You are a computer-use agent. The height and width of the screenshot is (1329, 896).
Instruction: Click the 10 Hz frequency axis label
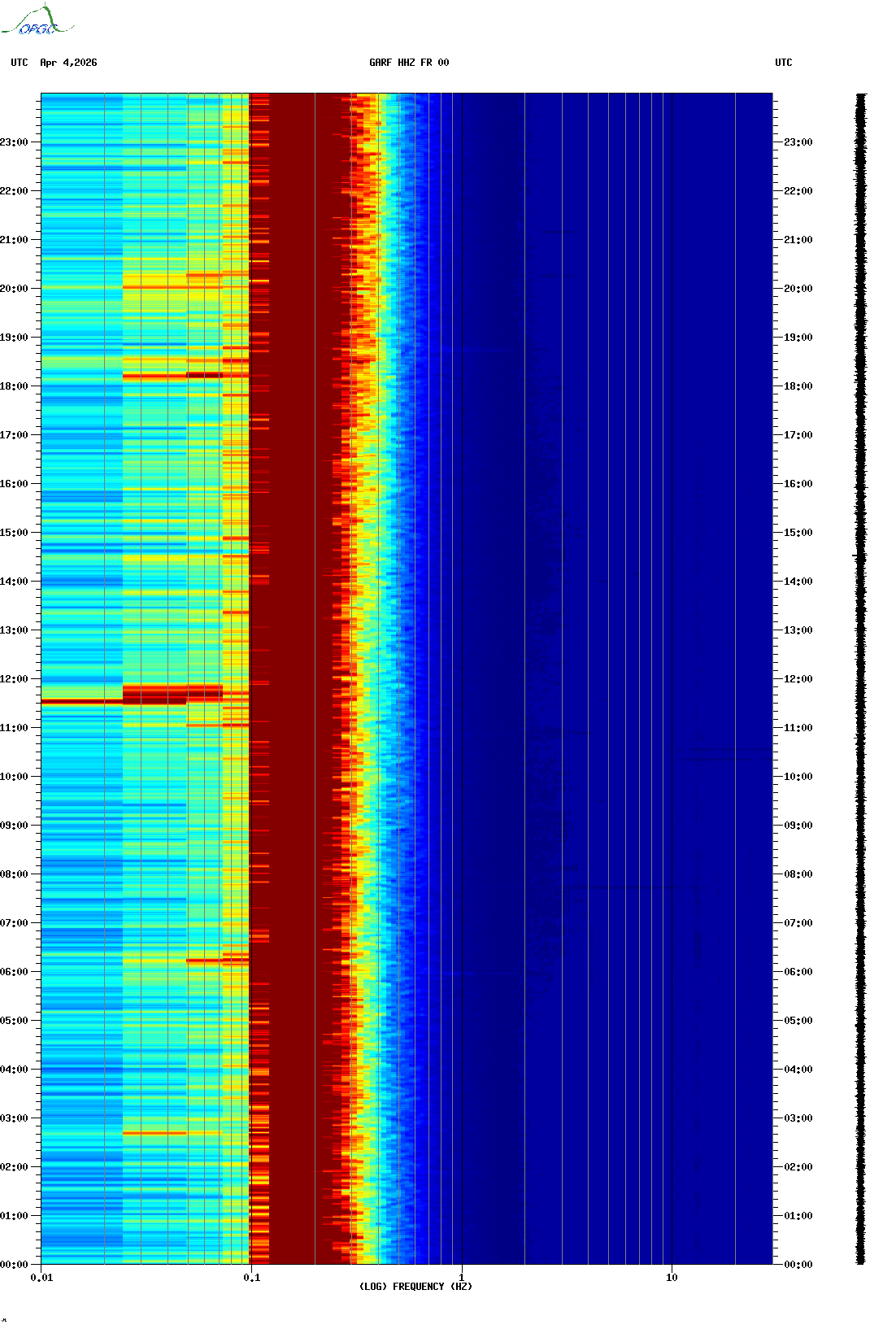[672, 1278]
